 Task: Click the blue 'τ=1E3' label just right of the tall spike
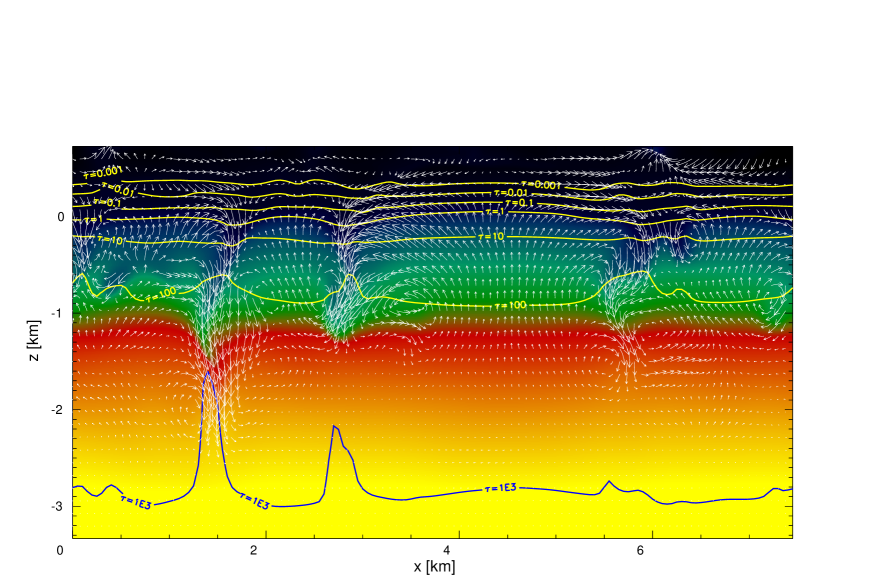pos(254,501)
